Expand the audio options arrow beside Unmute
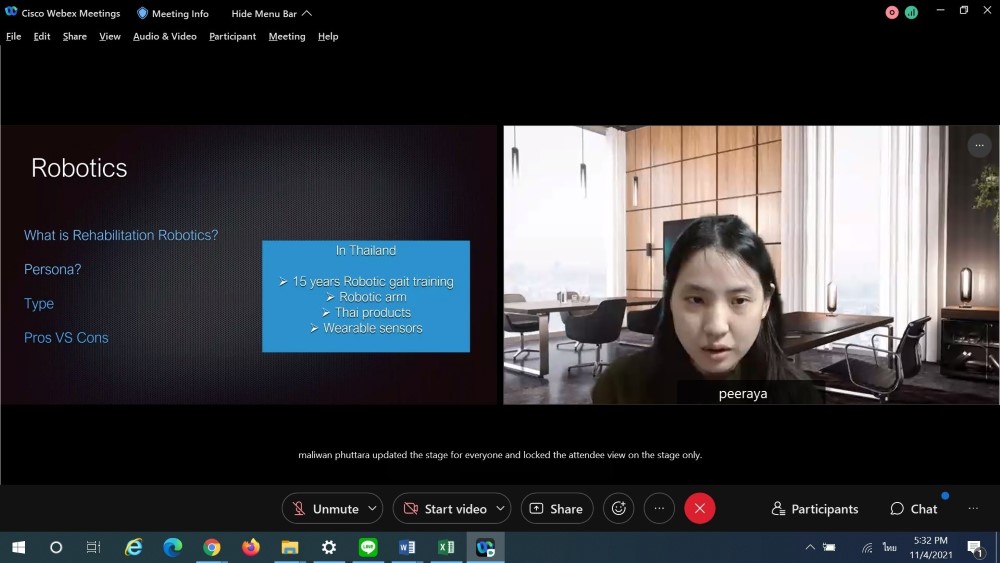 pos(372,509)
